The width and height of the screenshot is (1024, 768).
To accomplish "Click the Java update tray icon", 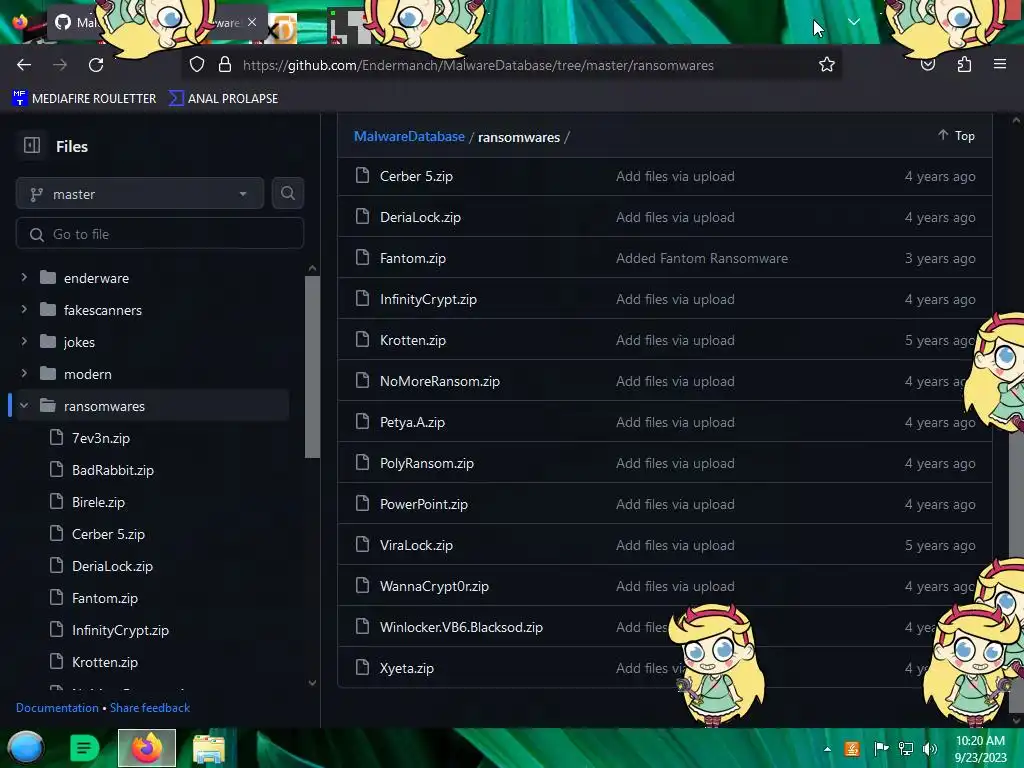I will click(852, 749).
